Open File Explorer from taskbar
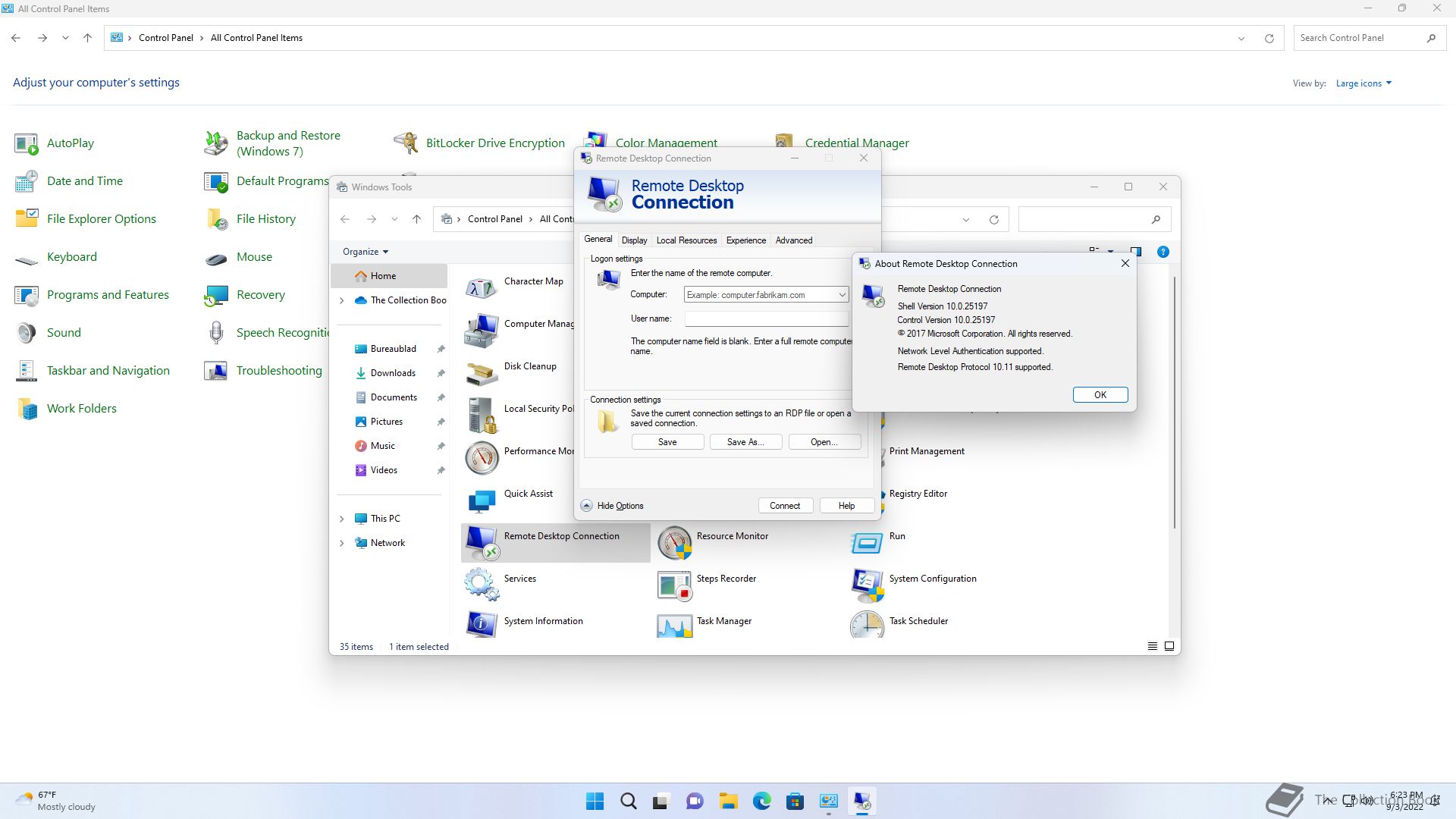The width and height of the screenshot is (1456, 819). click(x=729, y=802)
